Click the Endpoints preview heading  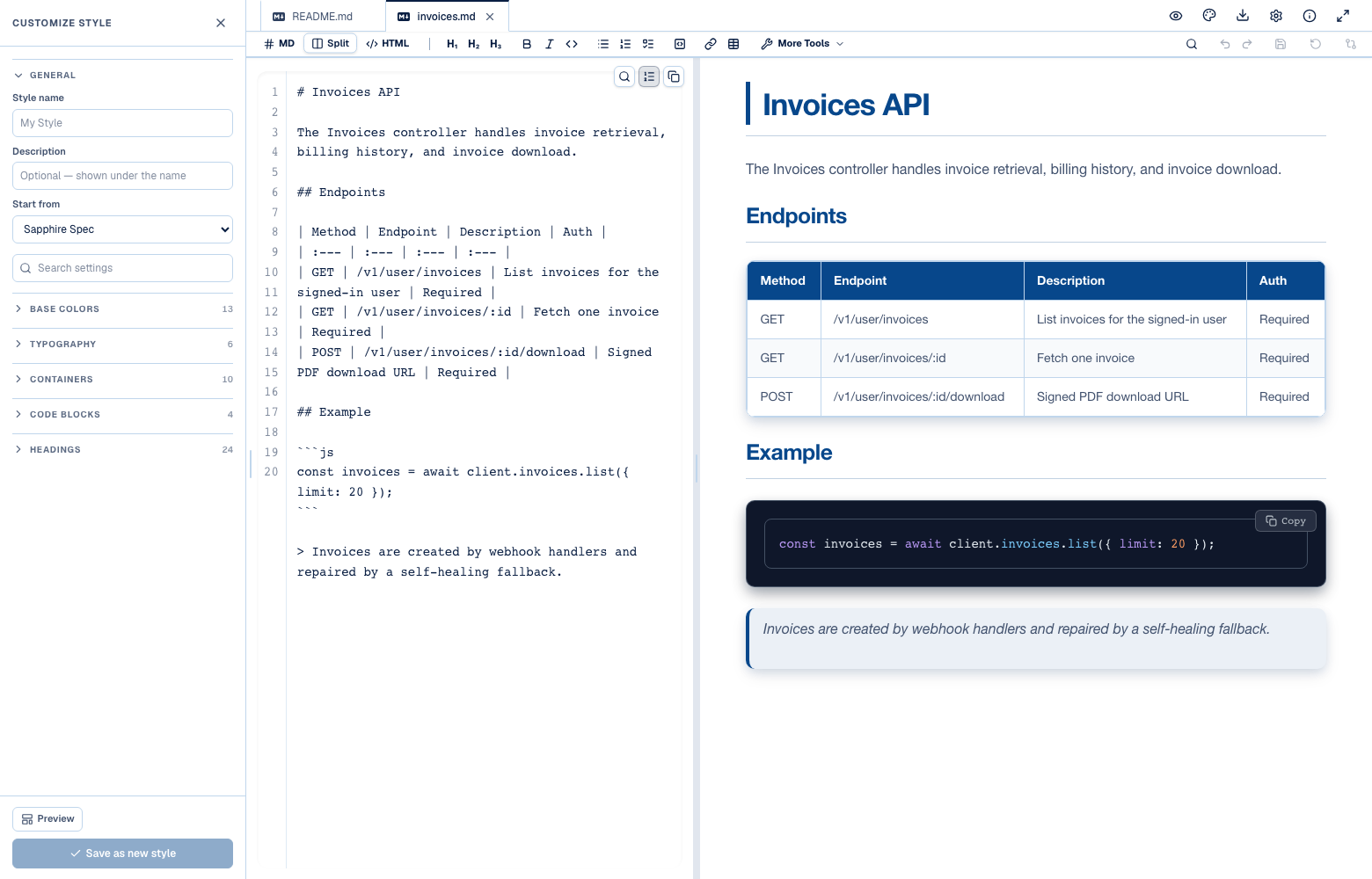796,216
